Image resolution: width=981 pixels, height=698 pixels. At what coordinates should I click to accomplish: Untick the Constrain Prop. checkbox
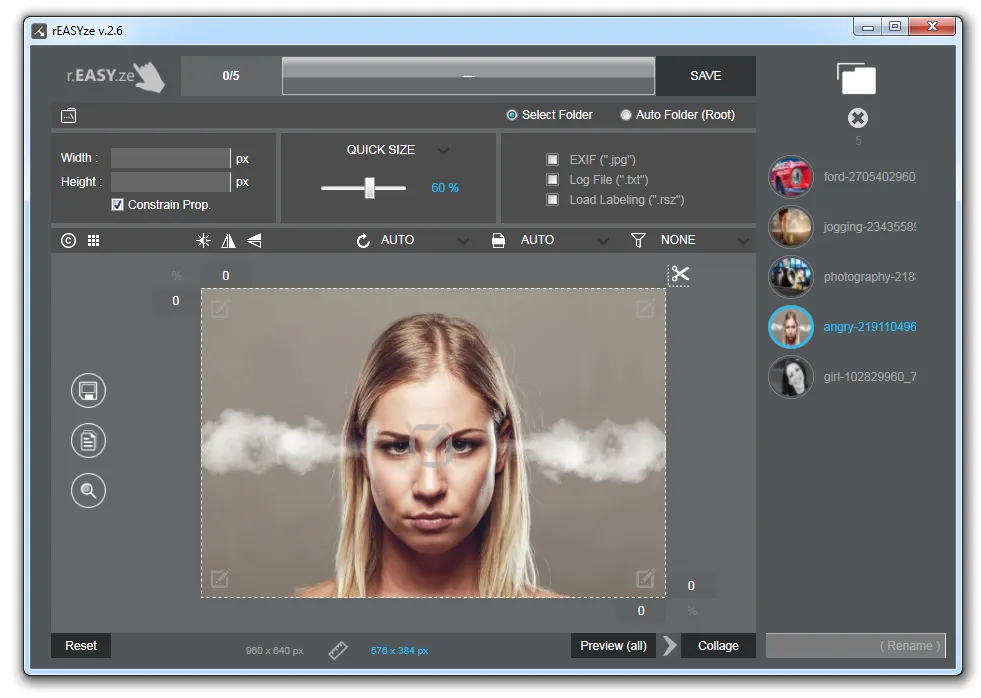[x=117, y=205]
